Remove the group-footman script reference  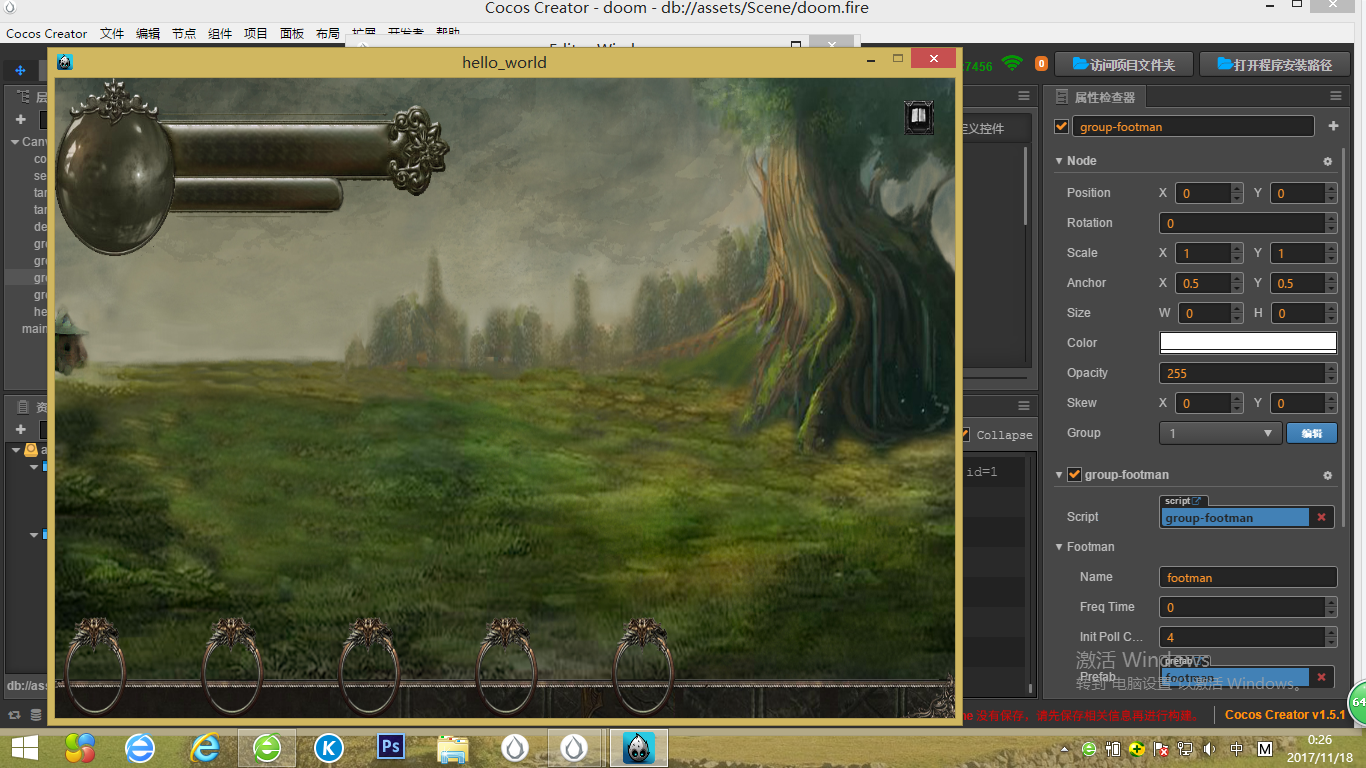[x=1321, y=517]
